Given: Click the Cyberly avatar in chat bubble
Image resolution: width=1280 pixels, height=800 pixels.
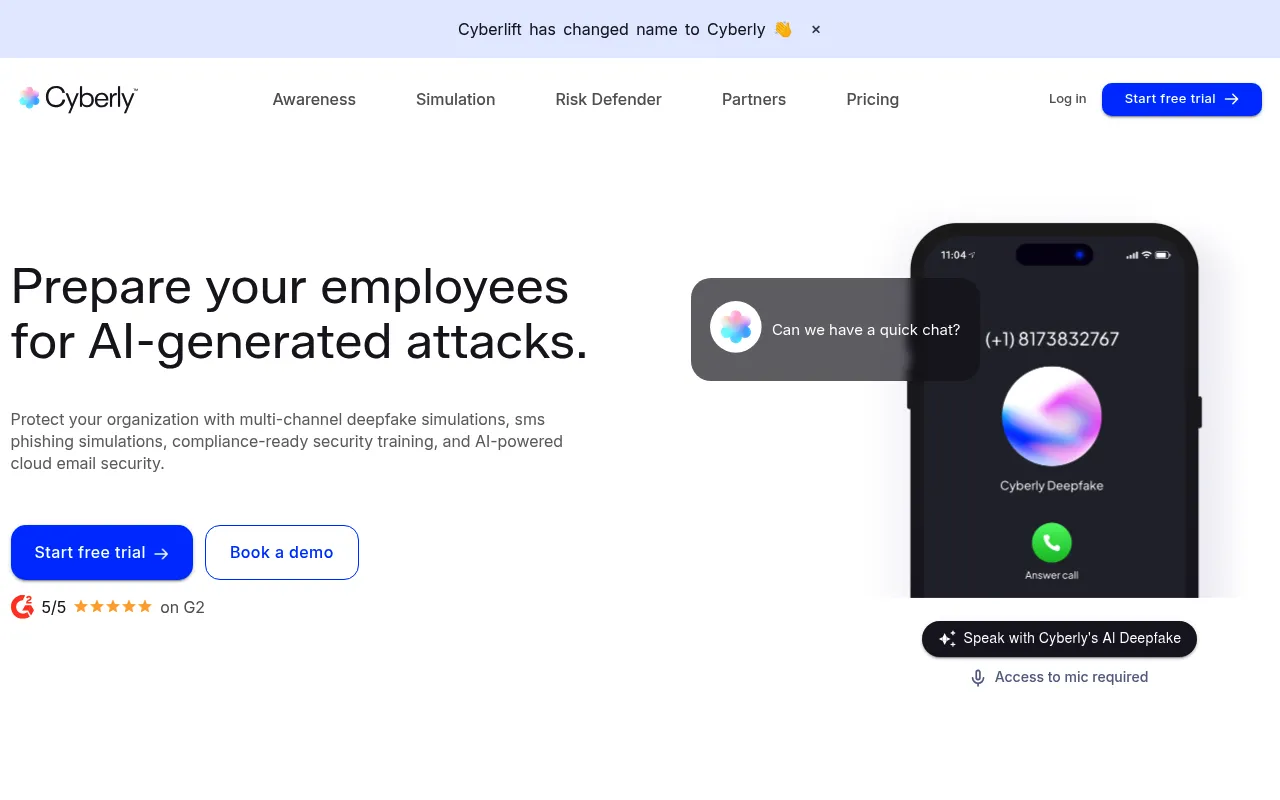Looking at the screenshot, I should (x=736, y=327).
